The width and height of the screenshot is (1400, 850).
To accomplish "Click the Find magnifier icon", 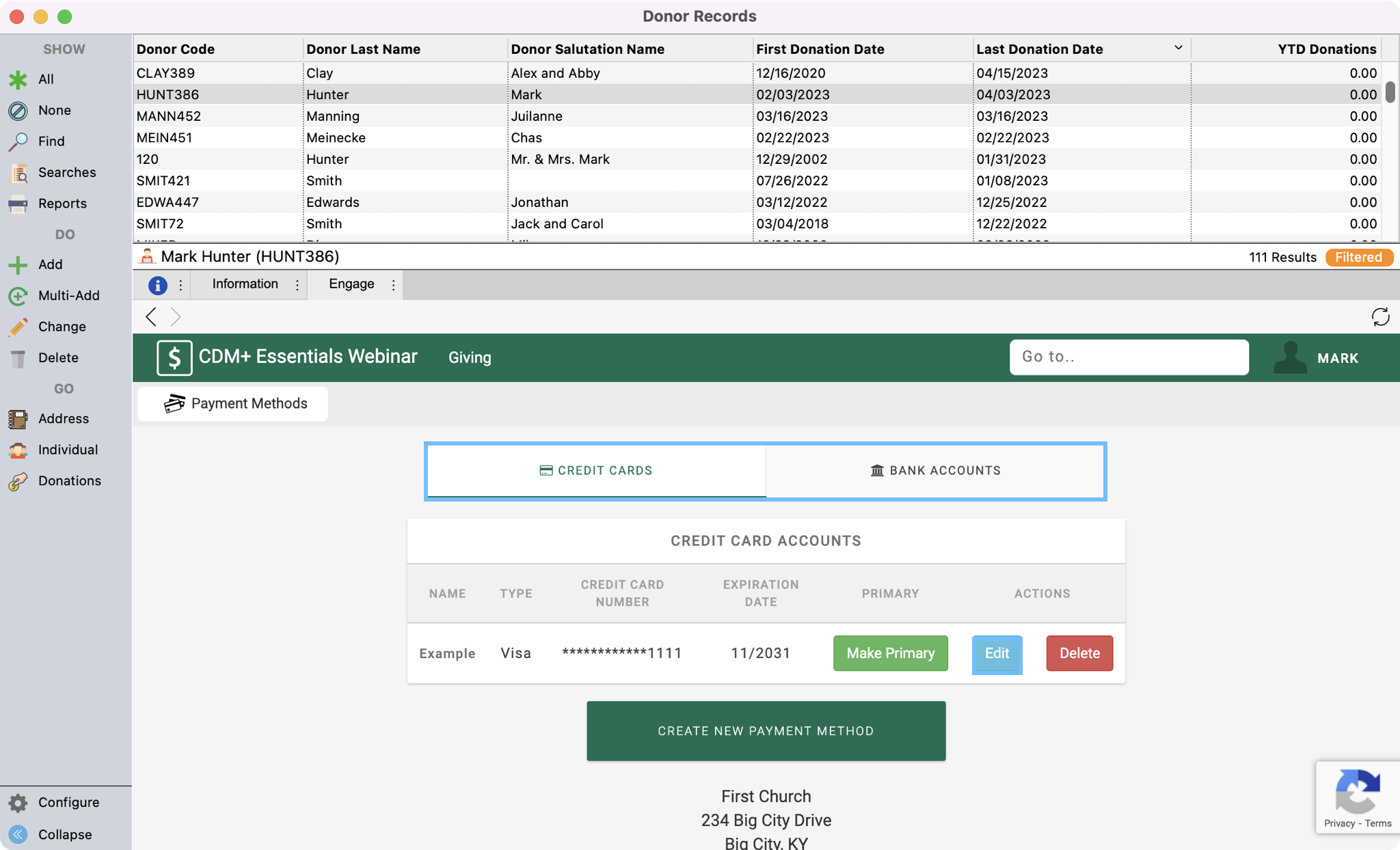I will [x=18, y=141].
